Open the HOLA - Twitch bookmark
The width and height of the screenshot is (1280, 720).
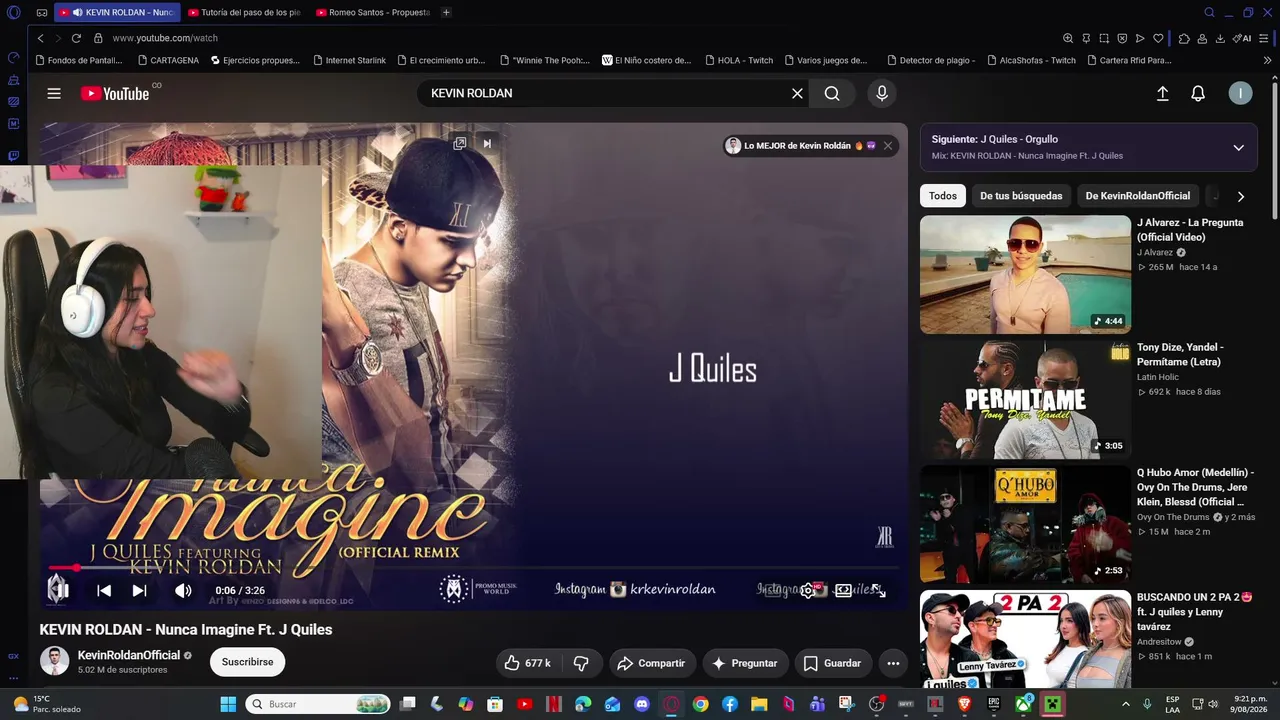pyautogui.click(x=738, y=60)
